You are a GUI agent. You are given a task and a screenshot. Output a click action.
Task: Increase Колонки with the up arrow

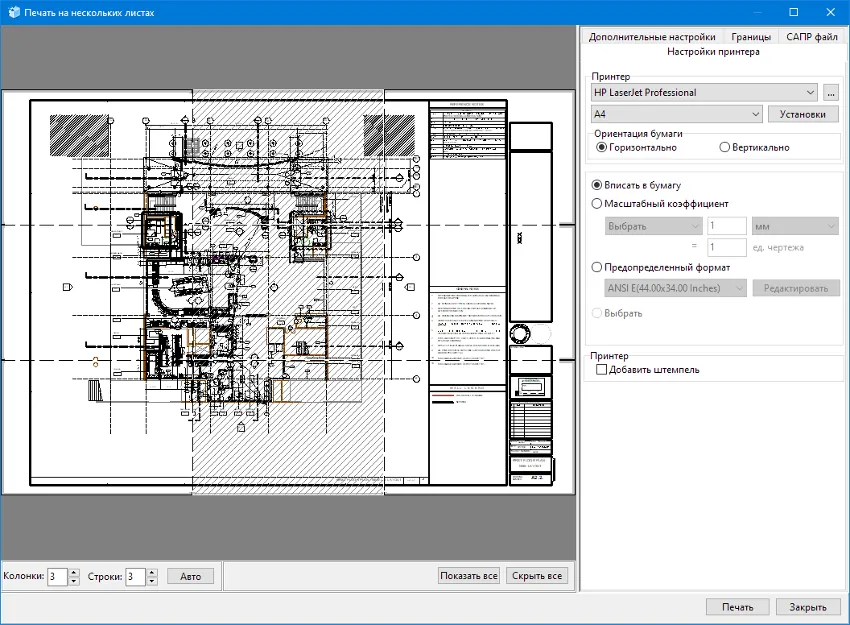[74, 572]
